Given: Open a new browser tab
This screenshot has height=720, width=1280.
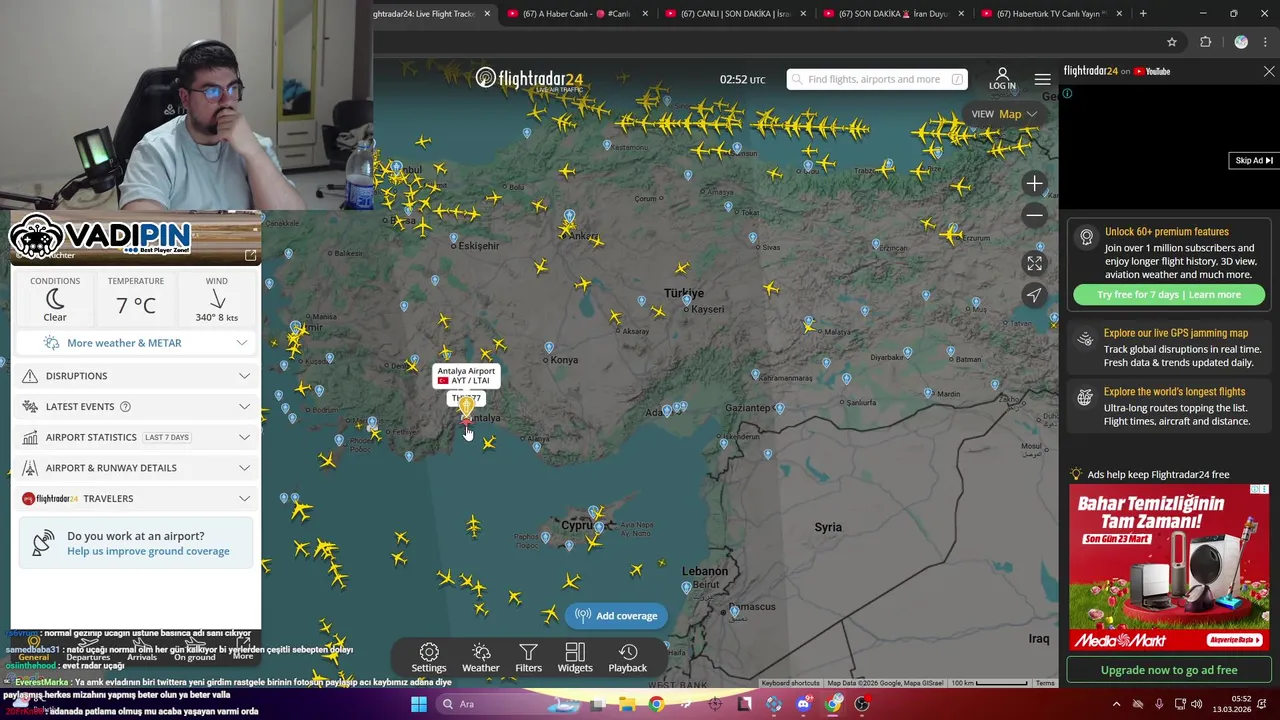Looking at the screenshot, I should (x=1143, y=14).
